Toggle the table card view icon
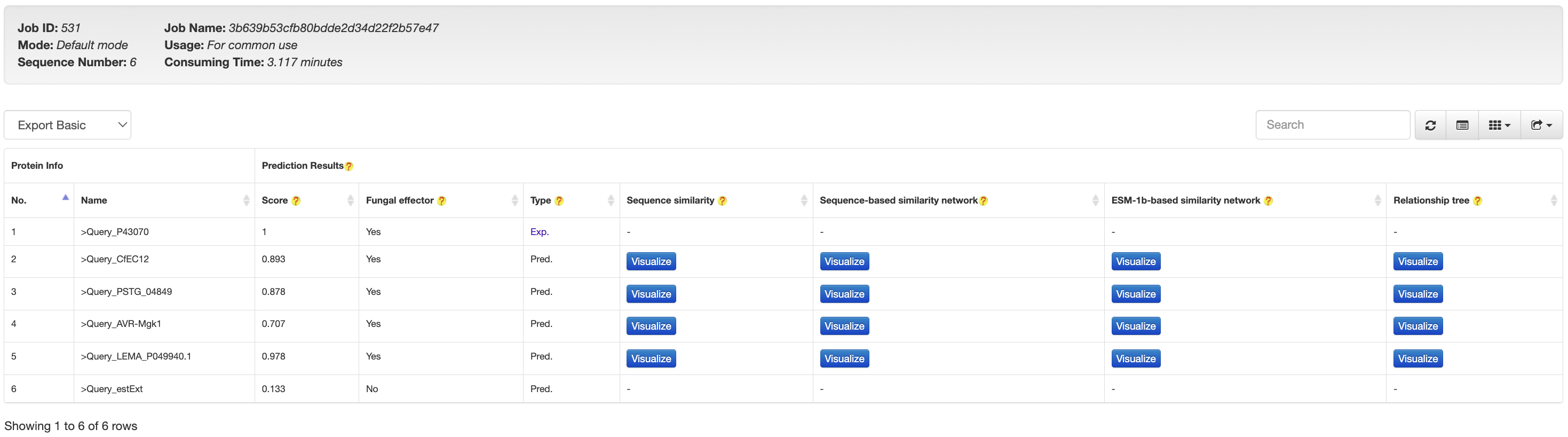 [x=1462, y=125]
